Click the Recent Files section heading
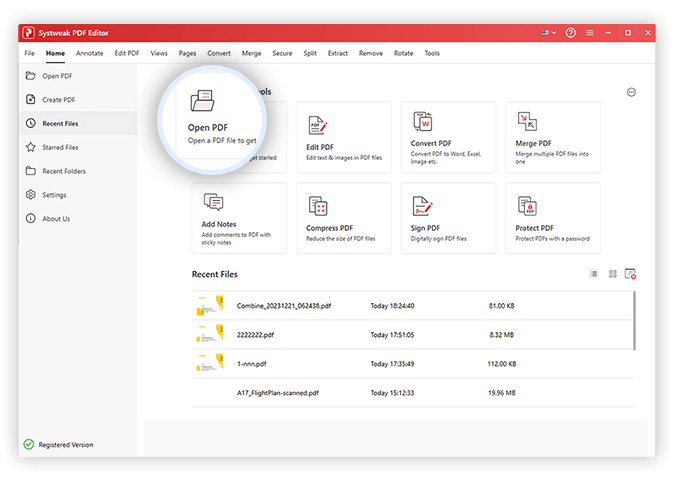This screenshot has height=484, width=678. click(x=214, y=274)
